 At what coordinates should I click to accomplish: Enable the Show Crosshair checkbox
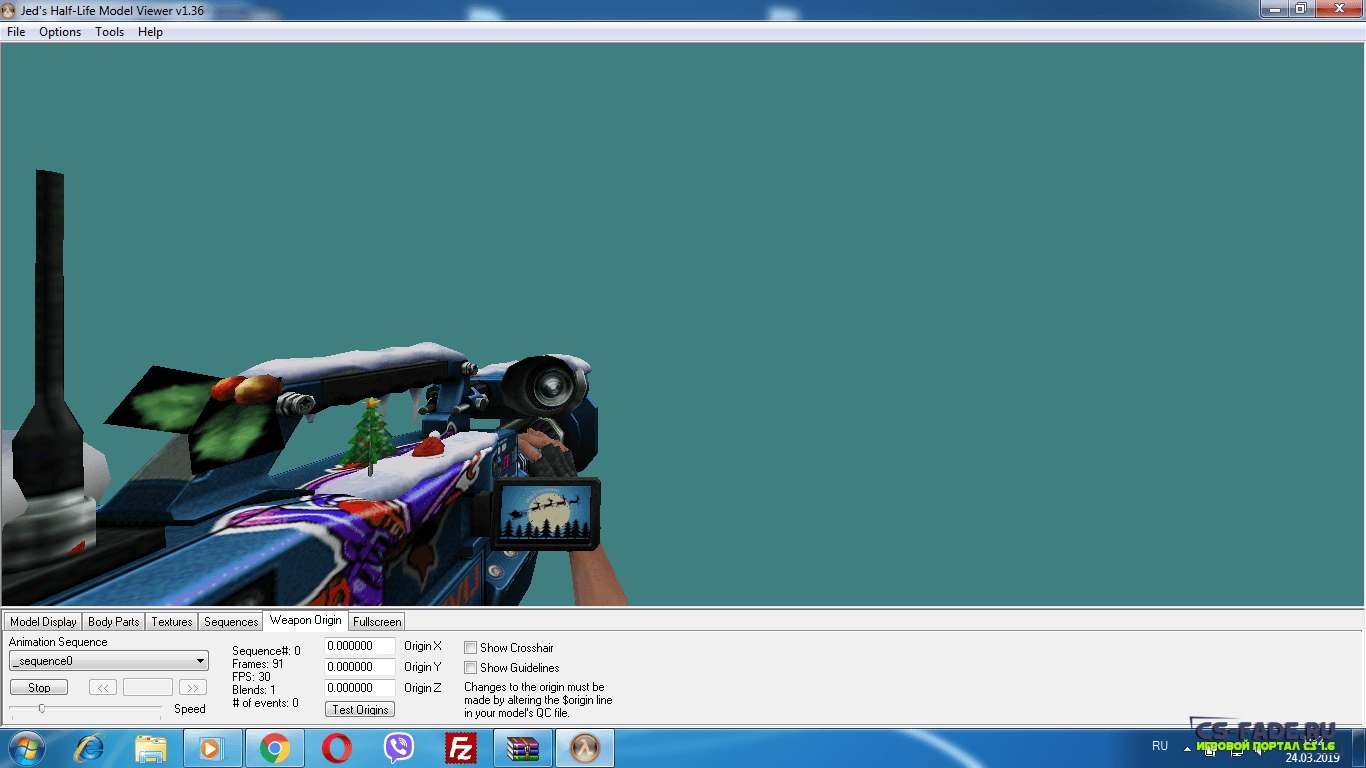470,648
